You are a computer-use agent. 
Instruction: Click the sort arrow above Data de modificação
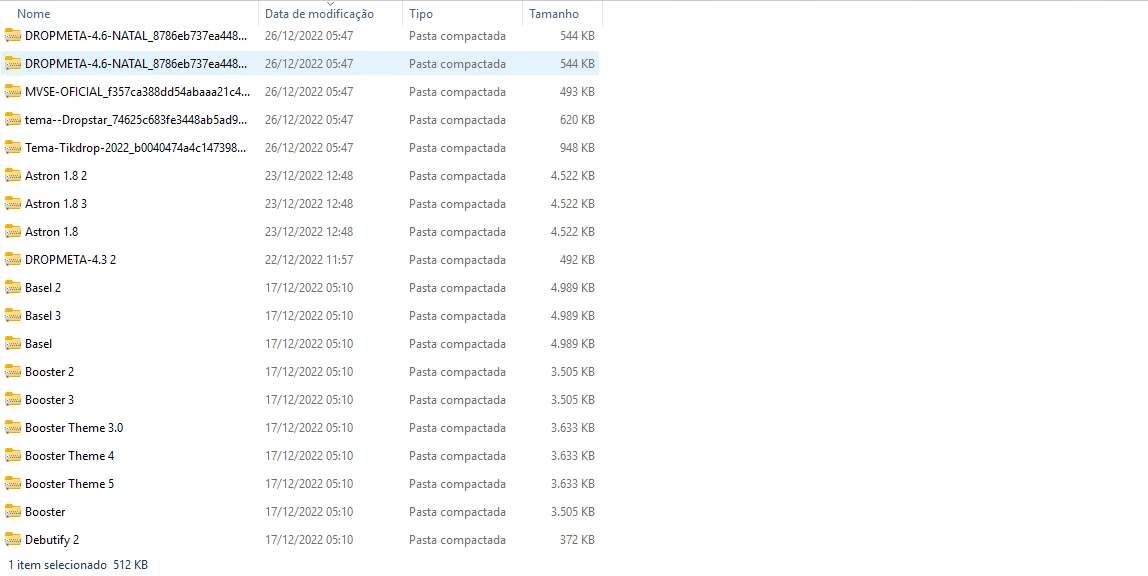coord(330,4)
